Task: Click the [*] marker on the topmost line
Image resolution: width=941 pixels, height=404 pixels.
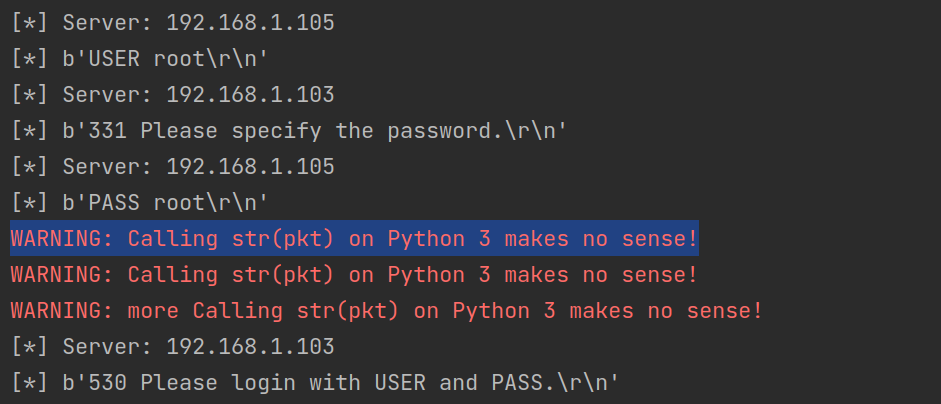Action: click(x=29, y=23)
